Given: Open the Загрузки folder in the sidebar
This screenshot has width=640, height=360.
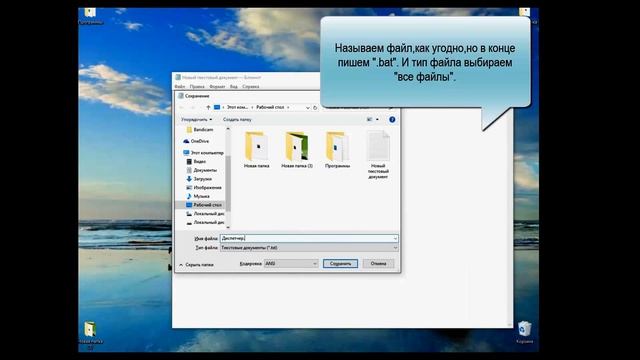Looking at the screenshot, I should tap(199, 179).
